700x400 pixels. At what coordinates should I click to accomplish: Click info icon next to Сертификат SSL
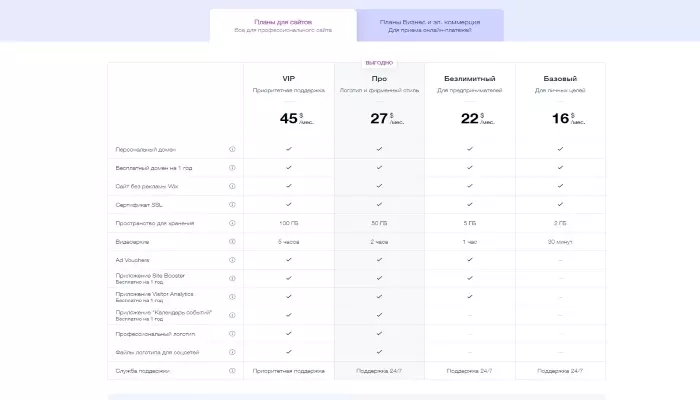(x=232, y=205)
